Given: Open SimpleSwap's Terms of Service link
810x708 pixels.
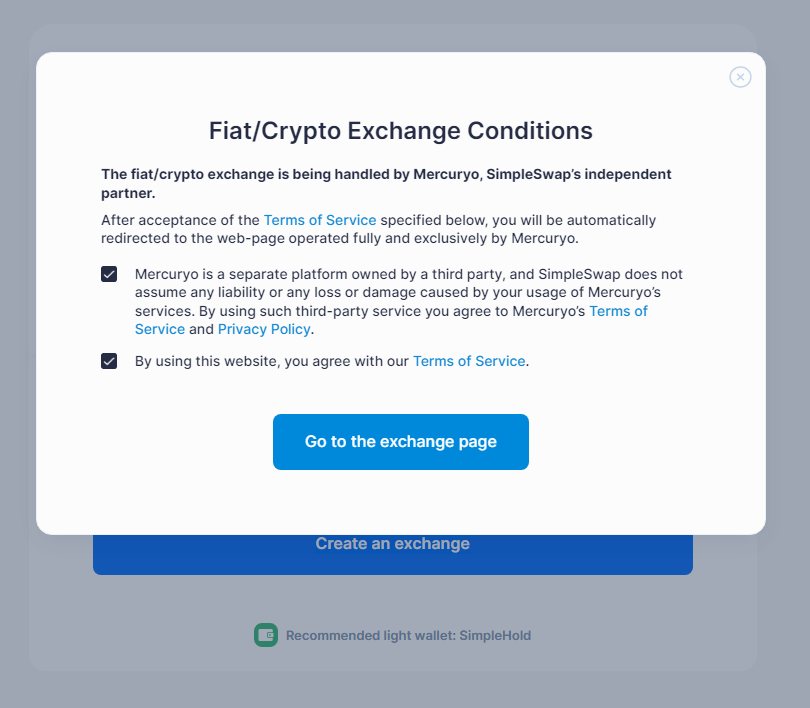Looking at the screenshot, I should click(469, 361).
